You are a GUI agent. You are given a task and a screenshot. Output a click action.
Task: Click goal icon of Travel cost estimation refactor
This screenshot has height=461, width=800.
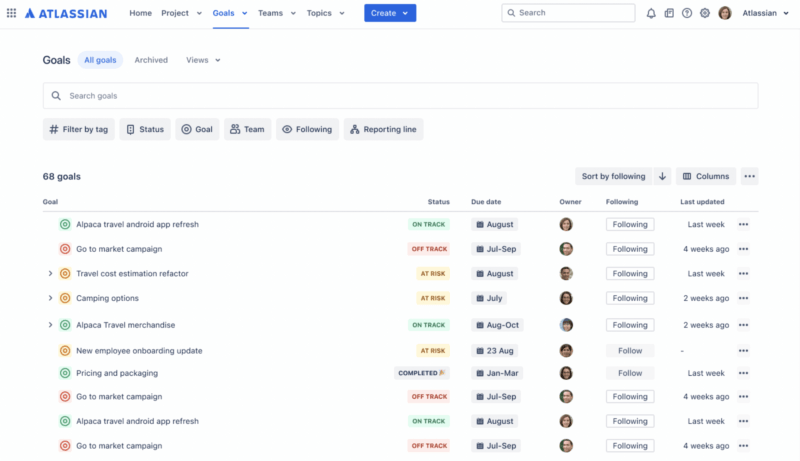[x=65, y=274]
